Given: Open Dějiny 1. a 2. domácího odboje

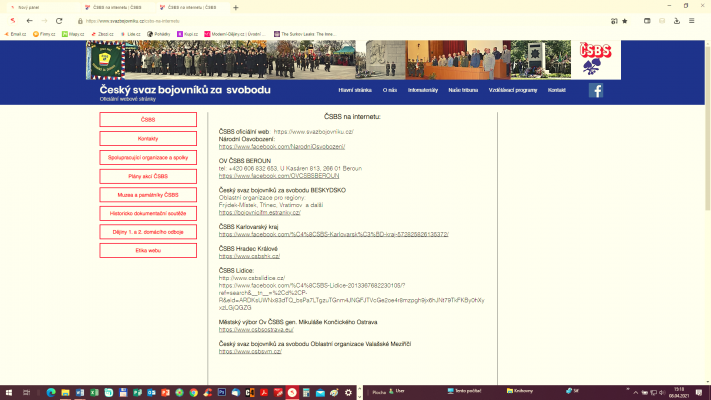Looking at the screenshot, I should pyautogui.click(x=148, y=232).
